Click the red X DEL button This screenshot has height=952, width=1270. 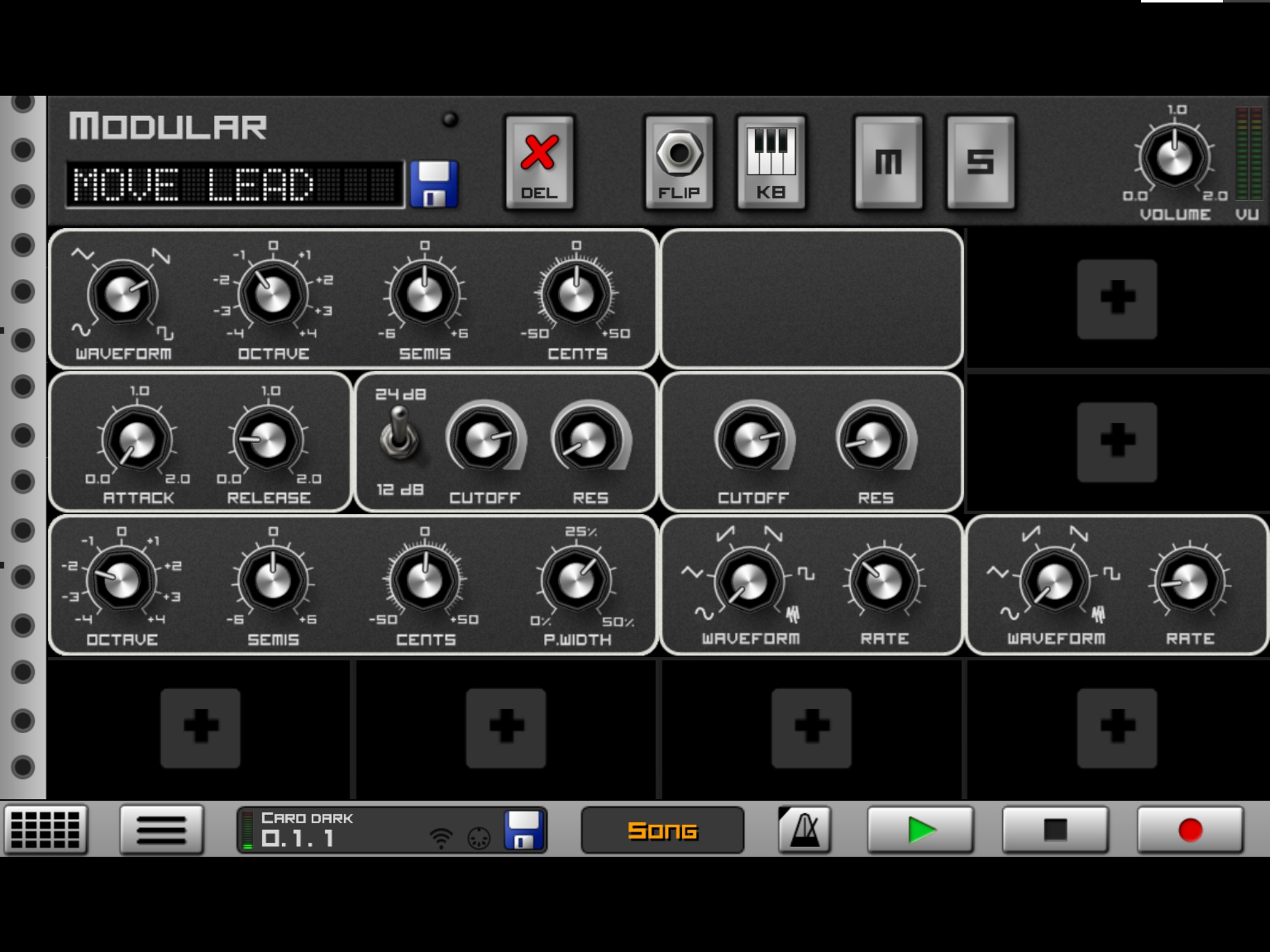pyautogui.click(x=539, y=162)
